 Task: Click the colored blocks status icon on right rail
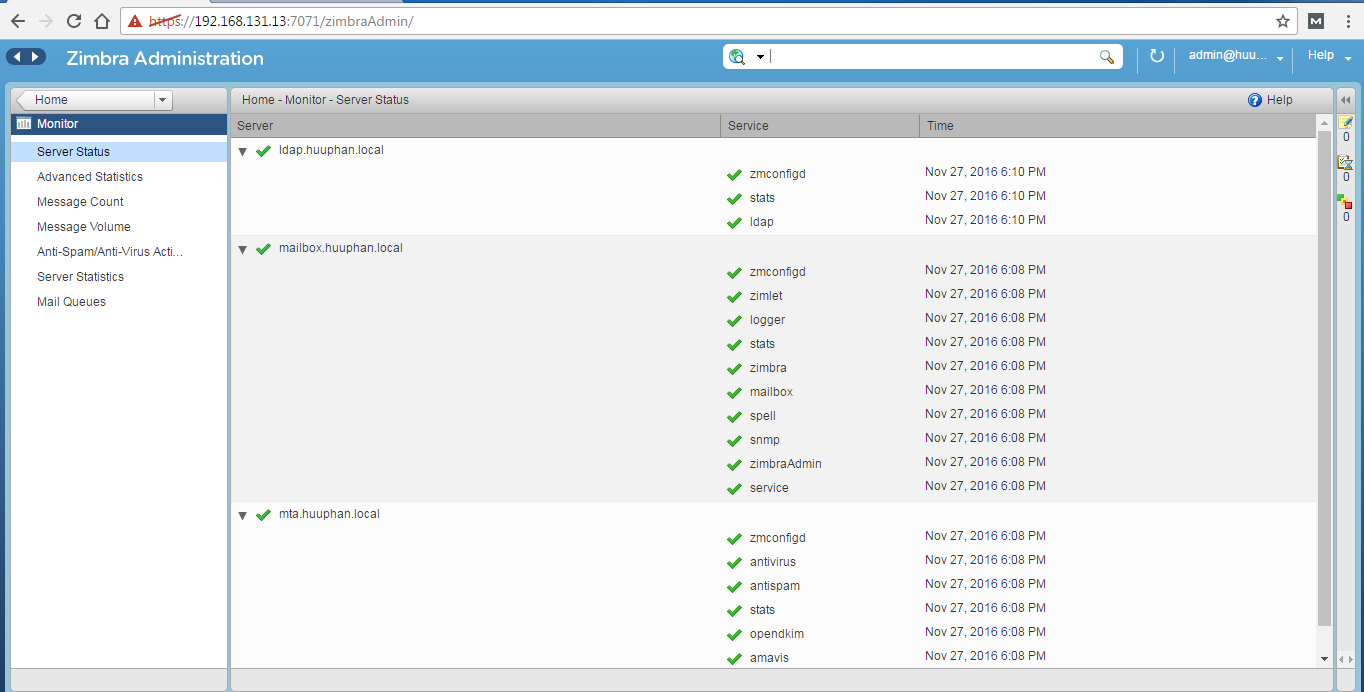[x=1345, y=201]
